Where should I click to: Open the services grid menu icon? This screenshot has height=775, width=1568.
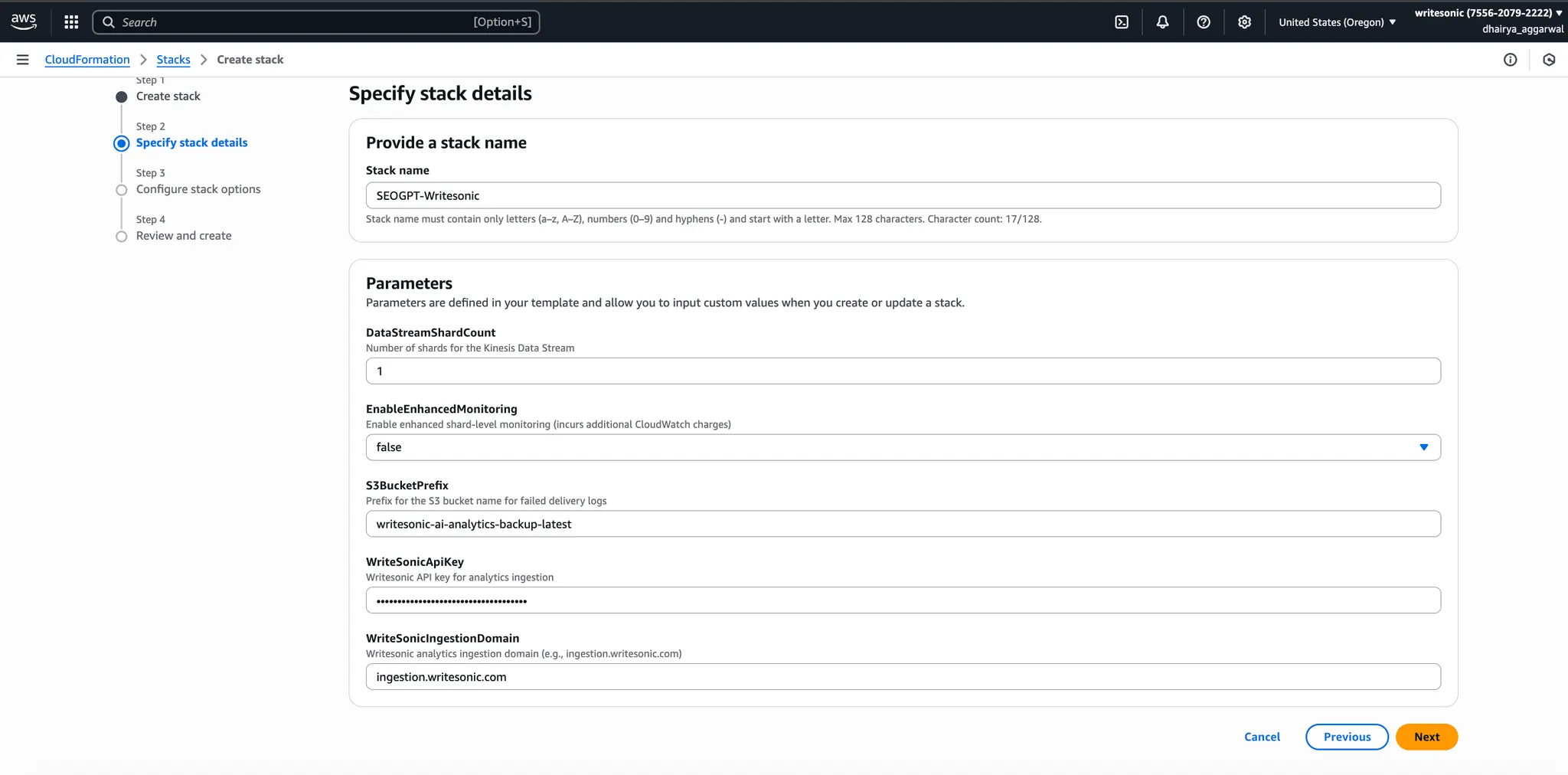(x=71, y=22)
